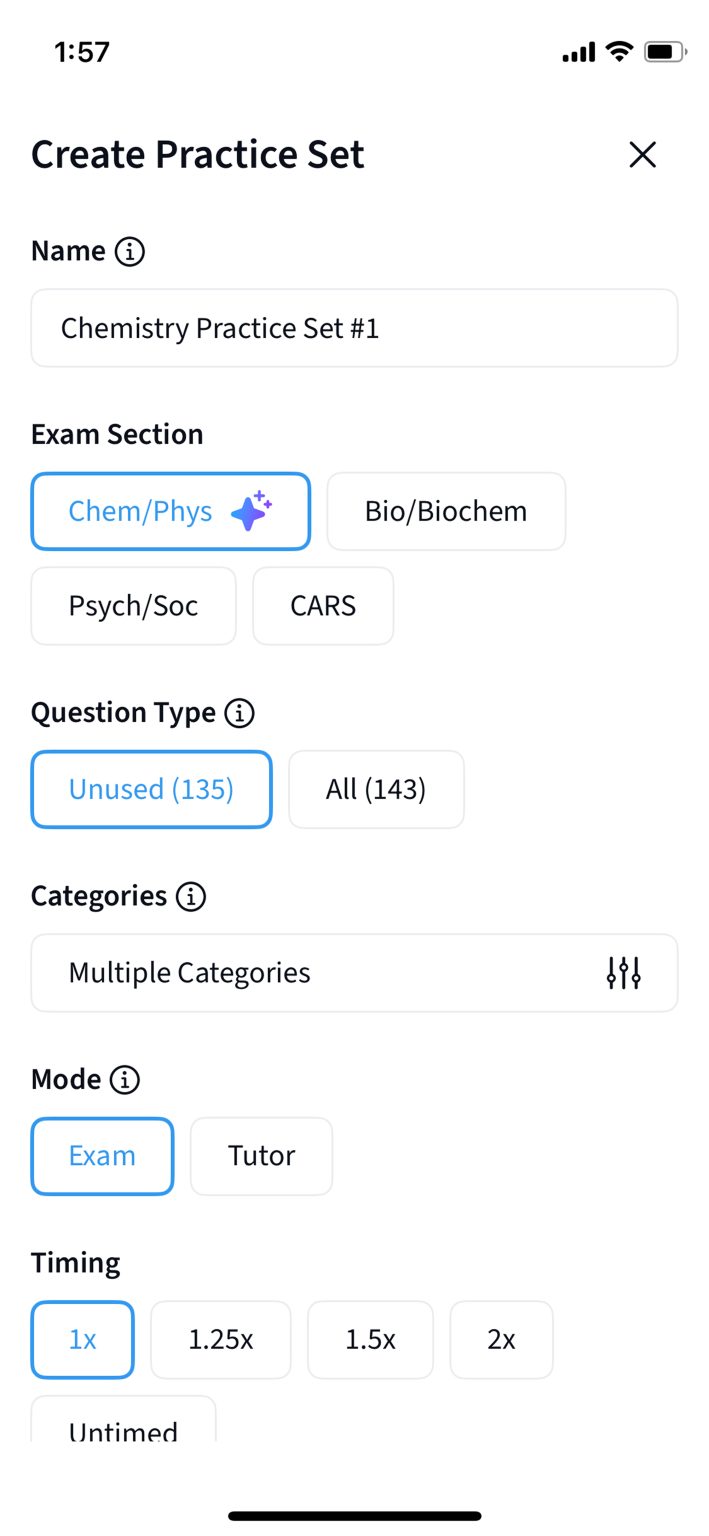Tap the info icon beside Question Type
Image resolution: width=709 pixels, height=1536 pixels.
point(238,712)
